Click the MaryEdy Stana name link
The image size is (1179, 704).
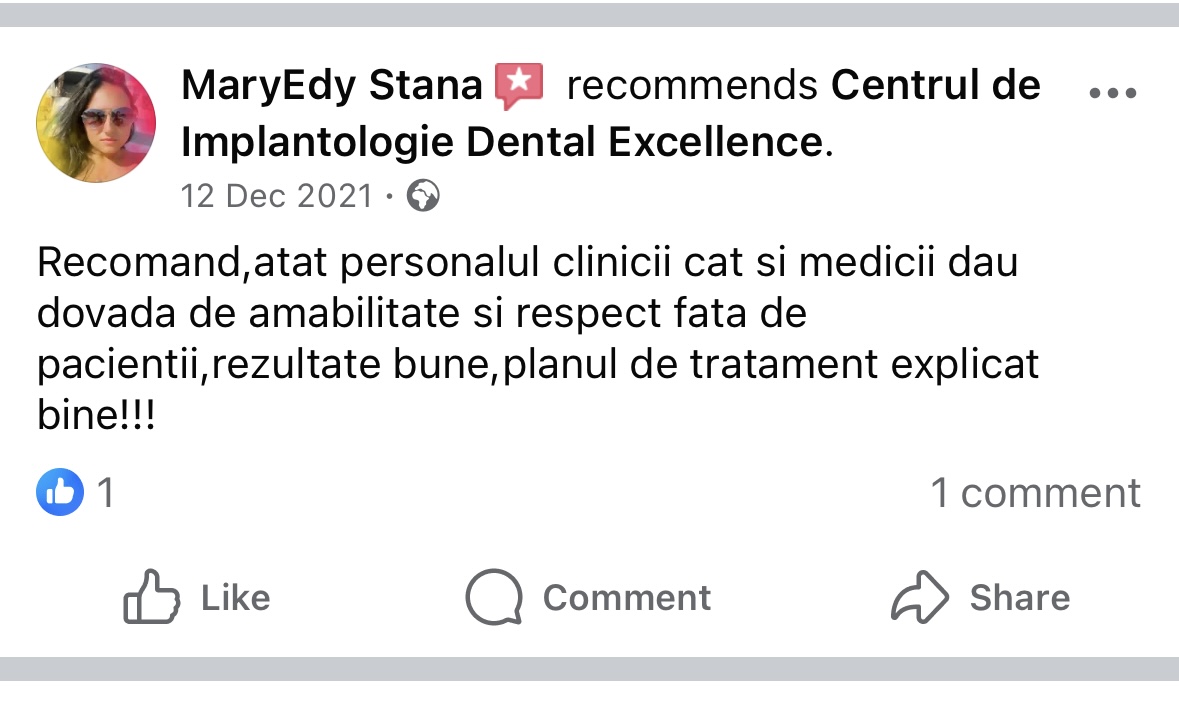coord(332,84)
